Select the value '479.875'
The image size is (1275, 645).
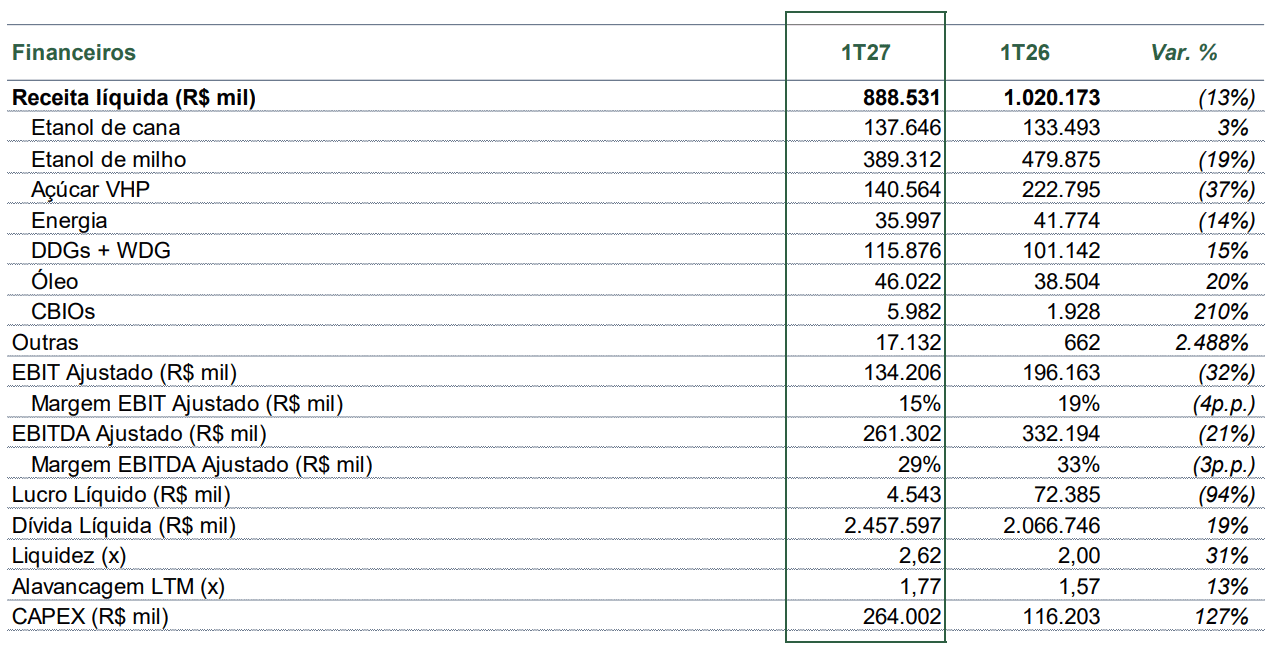coord(1062,159)
